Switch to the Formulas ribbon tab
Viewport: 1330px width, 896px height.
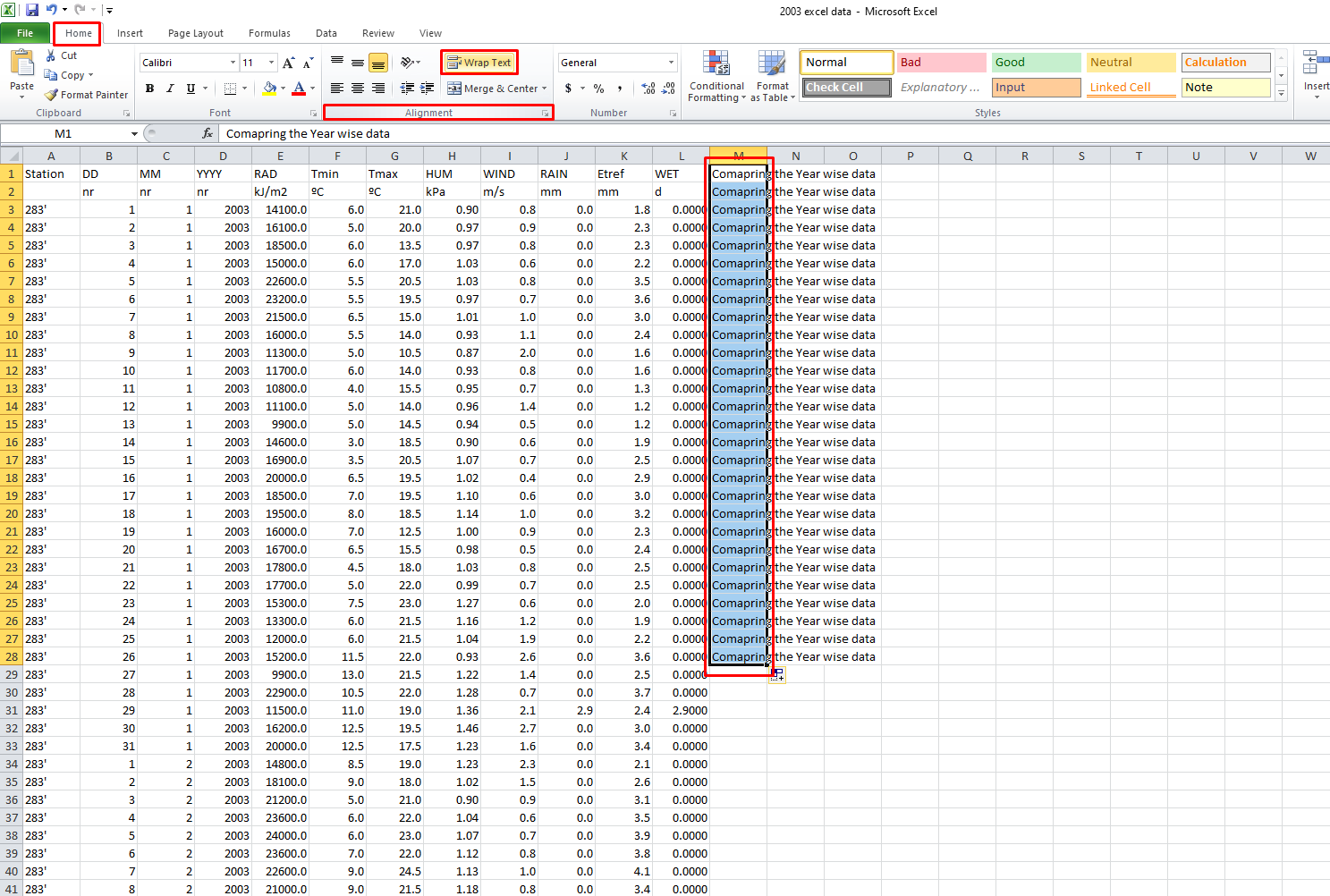[269, 33]
